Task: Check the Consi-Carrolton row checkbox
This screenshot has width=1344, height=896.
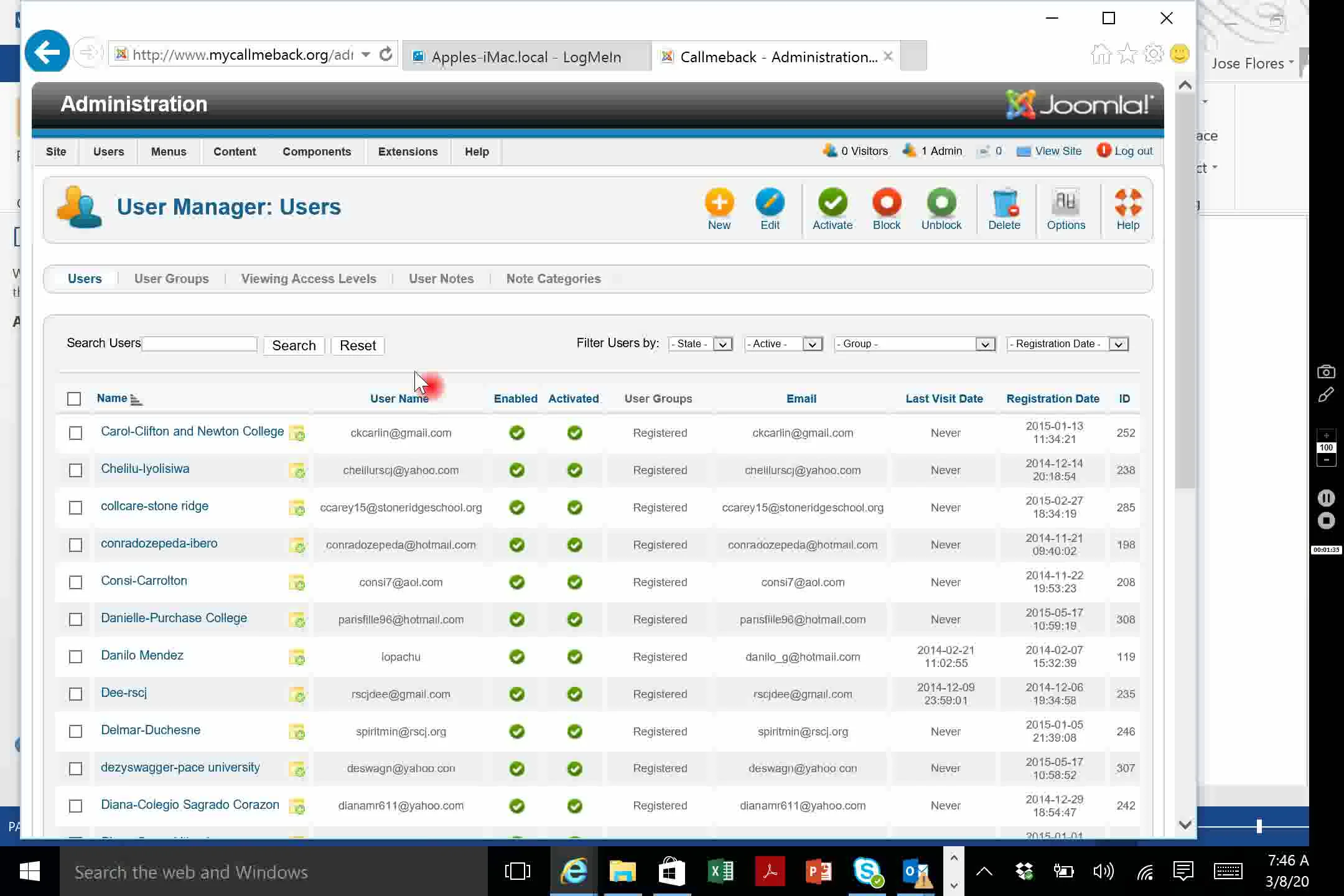Action: [x=75, y=582]
